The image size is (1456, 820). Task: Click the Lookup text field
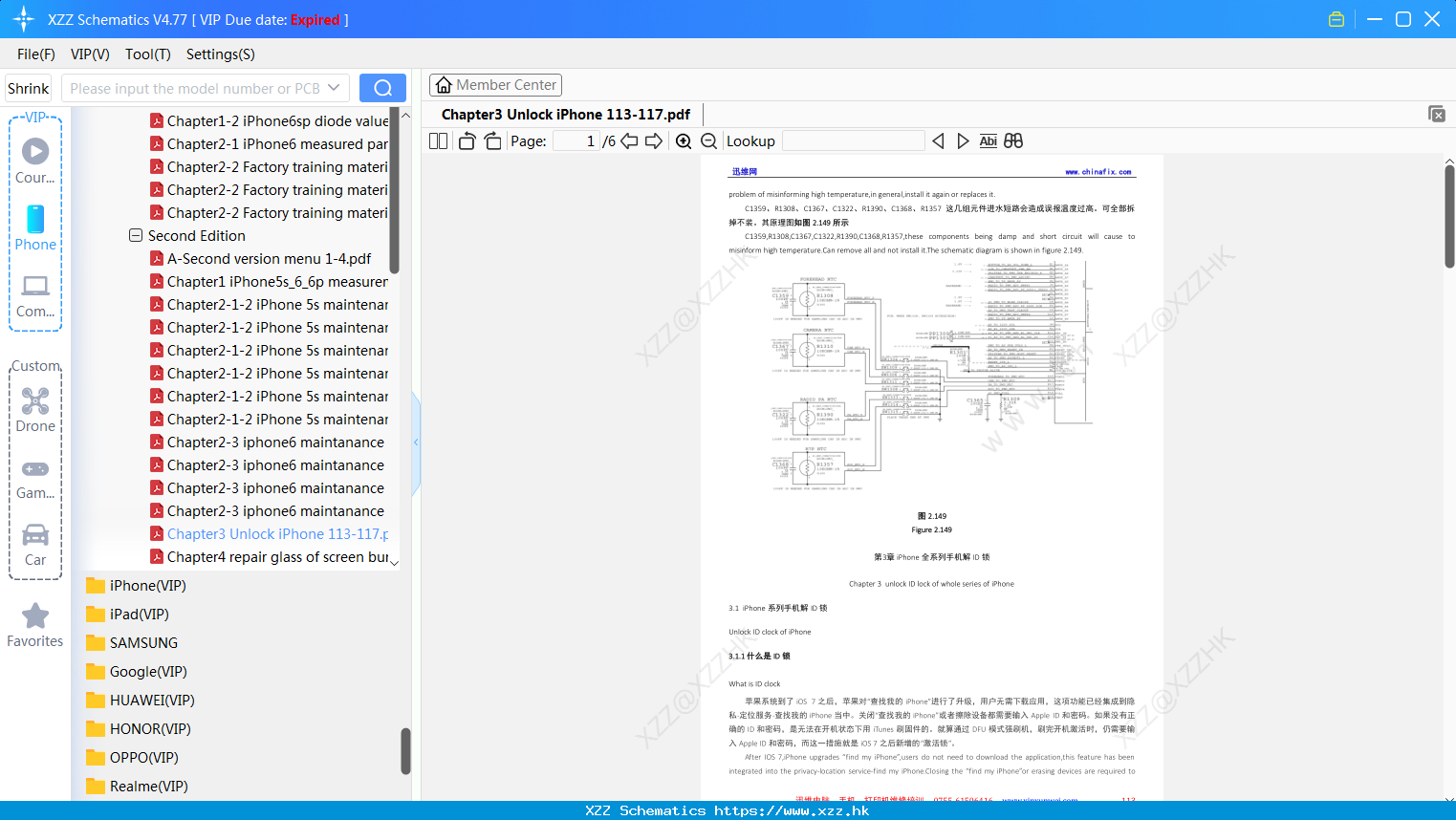[x=854, y=141]
